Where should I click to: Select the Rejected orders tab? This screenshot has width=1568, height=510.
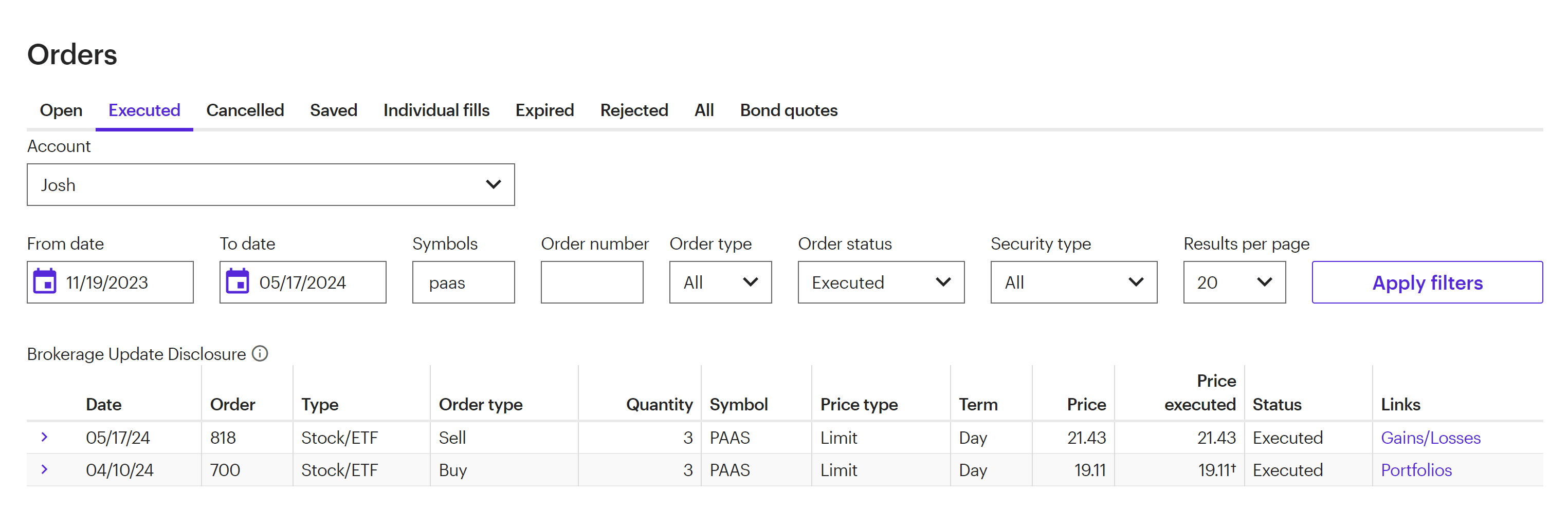click(x=634, y=110)
